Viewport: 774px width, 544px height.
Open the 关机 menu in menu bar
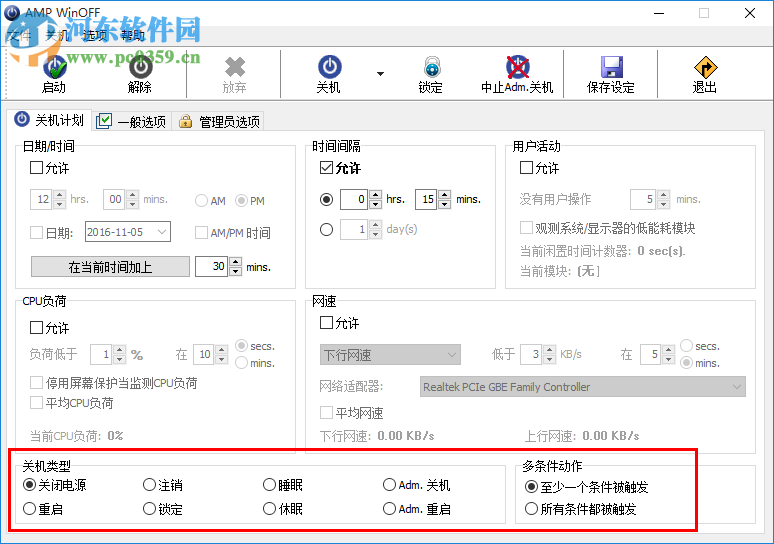pyautogui.click(x=57, y=35)
